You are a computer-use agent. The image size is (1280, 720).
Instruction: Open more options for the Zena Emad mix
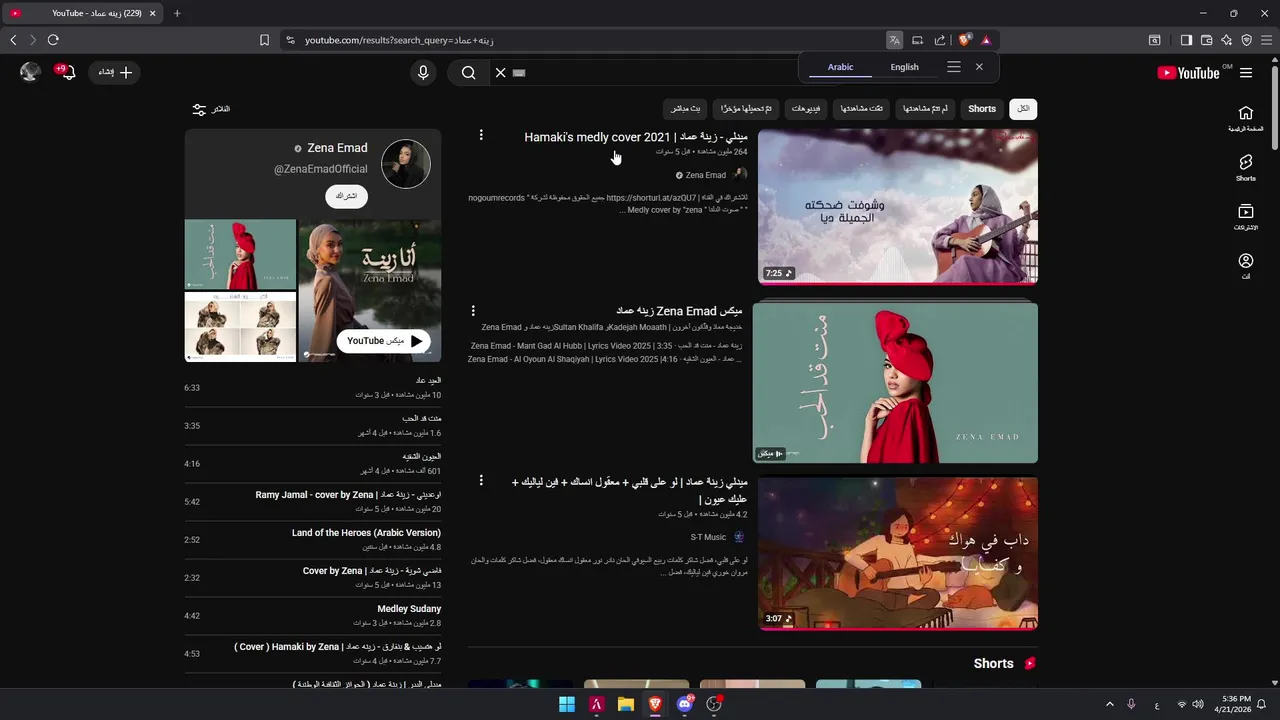(473, 311)
